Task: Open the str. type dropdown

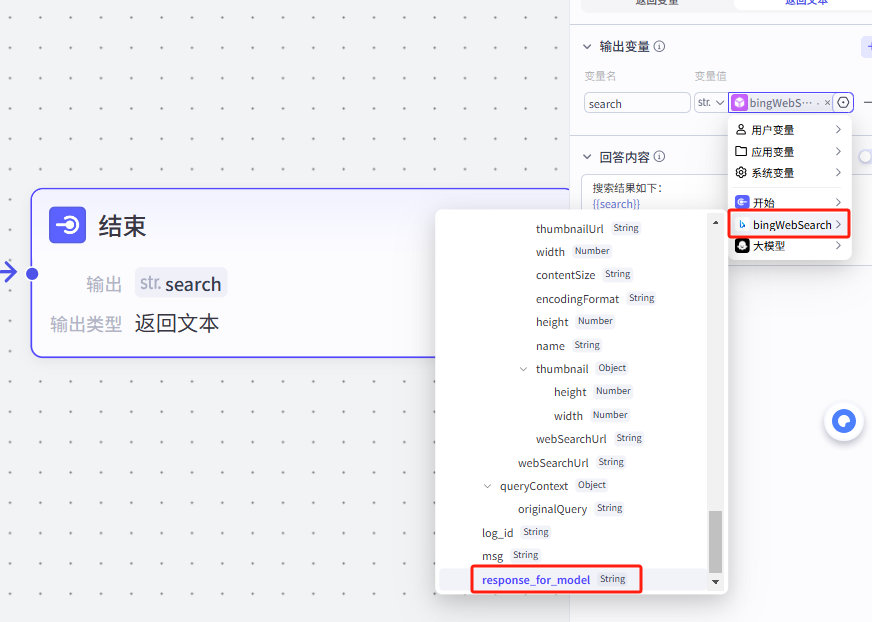Action: (710, 103)
